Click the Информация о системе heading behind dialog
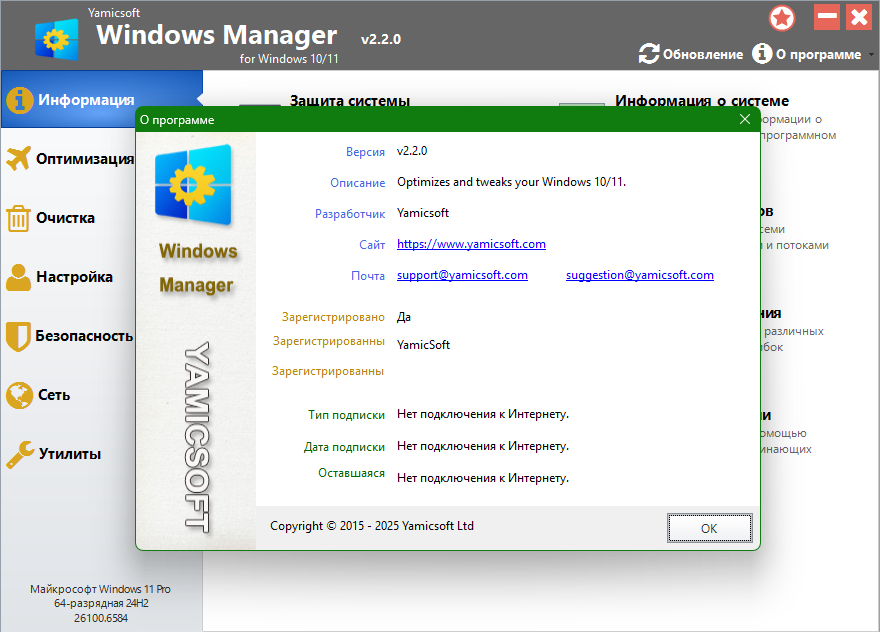The height and width of the screenshot is (632, 880). point(702,100)
